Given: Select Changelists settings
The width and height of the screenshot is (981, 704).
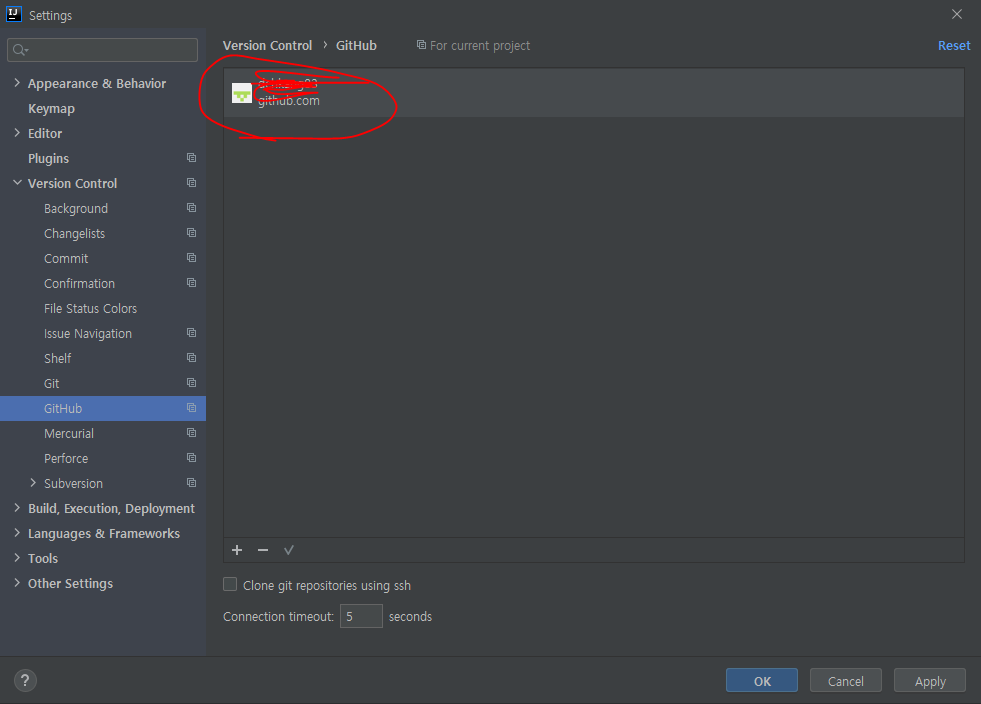Looking at the screenshot, I should click(x=74, y=234).
